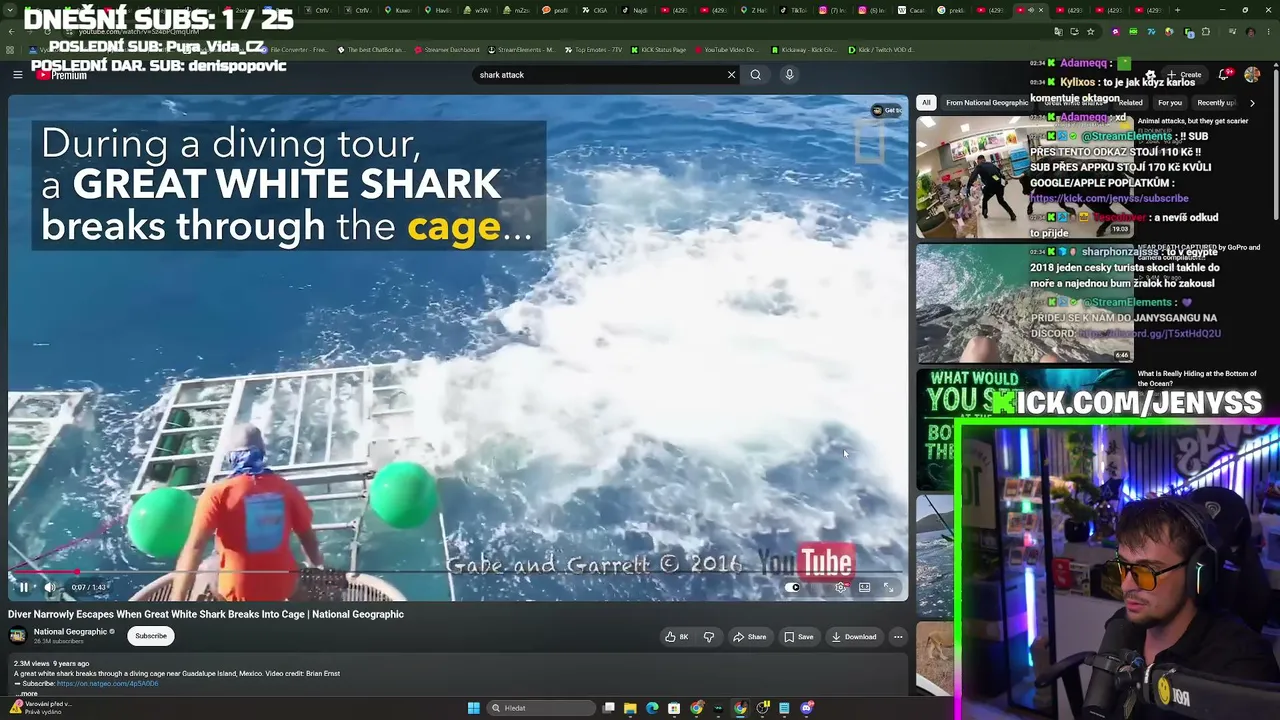Open a new browser tab with the plus
1280x720 pixels.
tap(1176, 10)
